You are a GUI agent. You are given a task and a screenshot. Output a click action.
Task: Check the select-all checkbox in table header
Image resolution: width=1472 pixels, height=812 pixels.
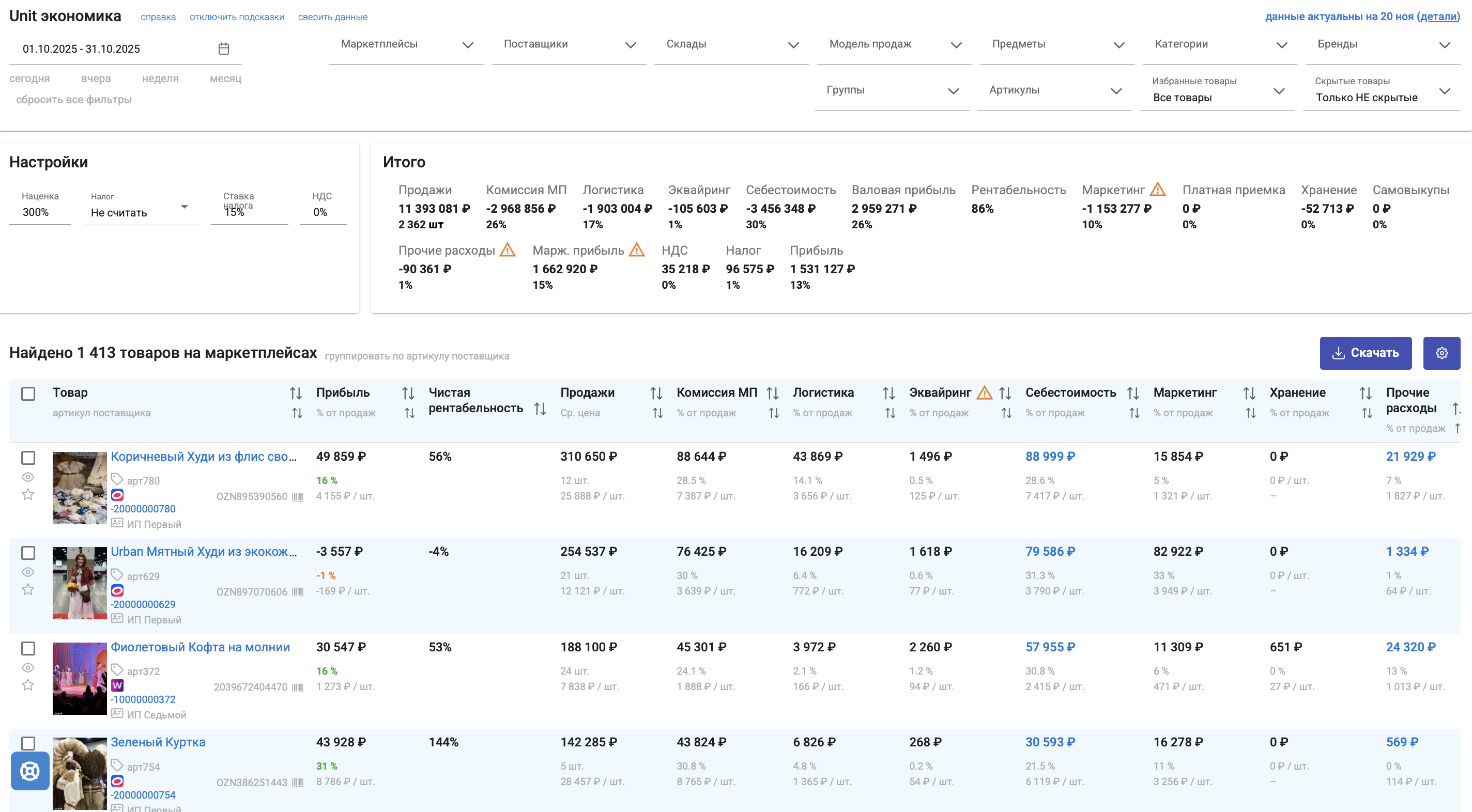tap(28, 394)
